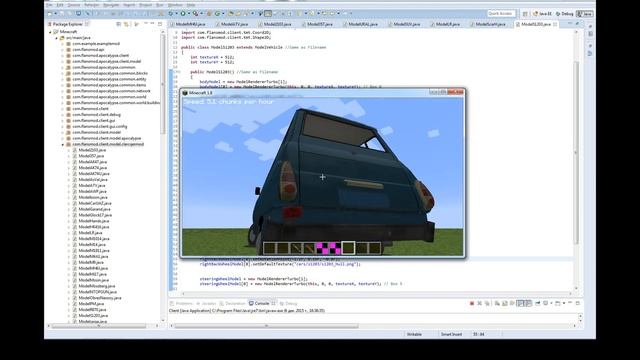Toggle Pin Console button

538,303
